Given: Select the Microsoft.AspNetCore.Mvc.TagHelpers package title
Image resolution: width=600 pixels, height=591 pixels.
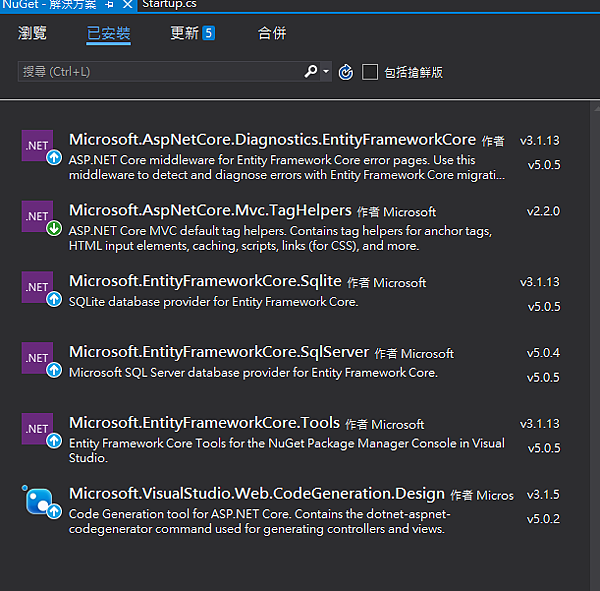Looking at the screenshot, I should pos(210,211).
